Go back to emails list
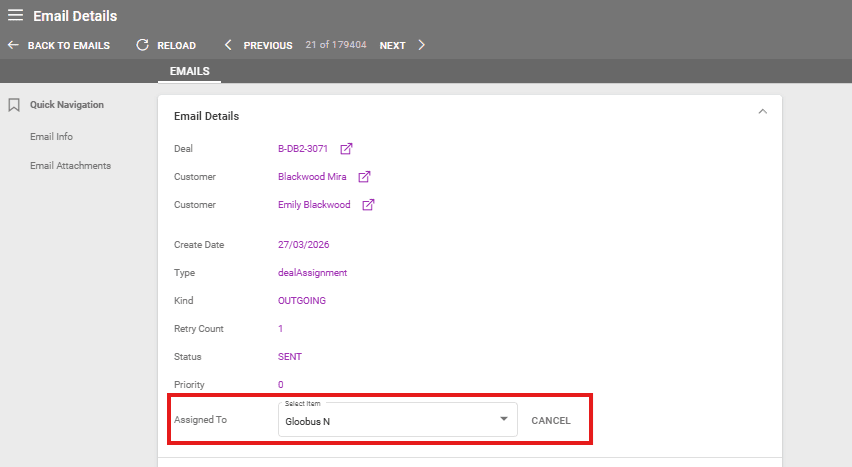This screenshot has height=467, width=852. 59,45
